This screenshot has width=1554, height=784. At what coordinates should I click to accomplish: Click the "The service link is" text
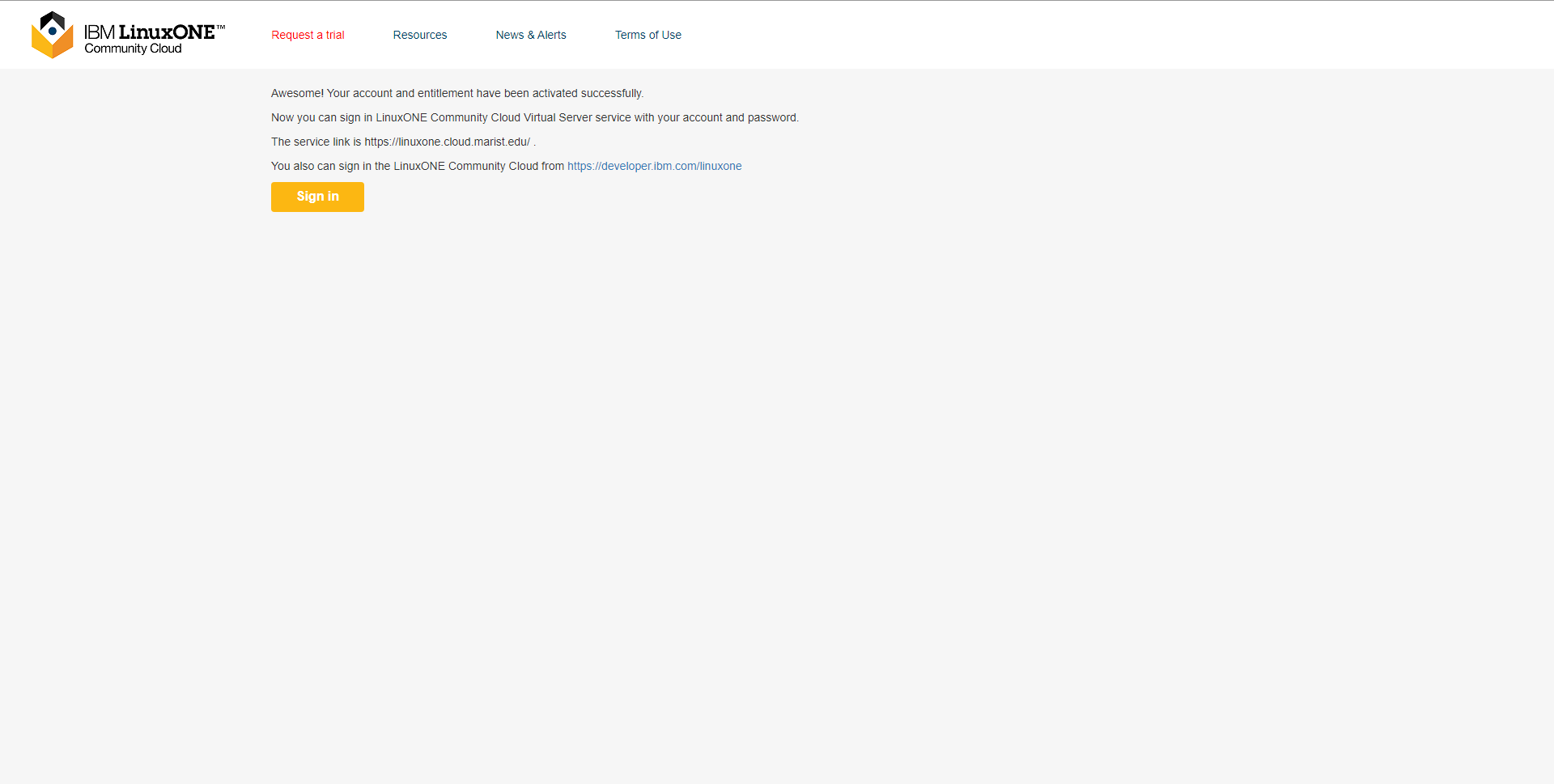pos(316,142)
